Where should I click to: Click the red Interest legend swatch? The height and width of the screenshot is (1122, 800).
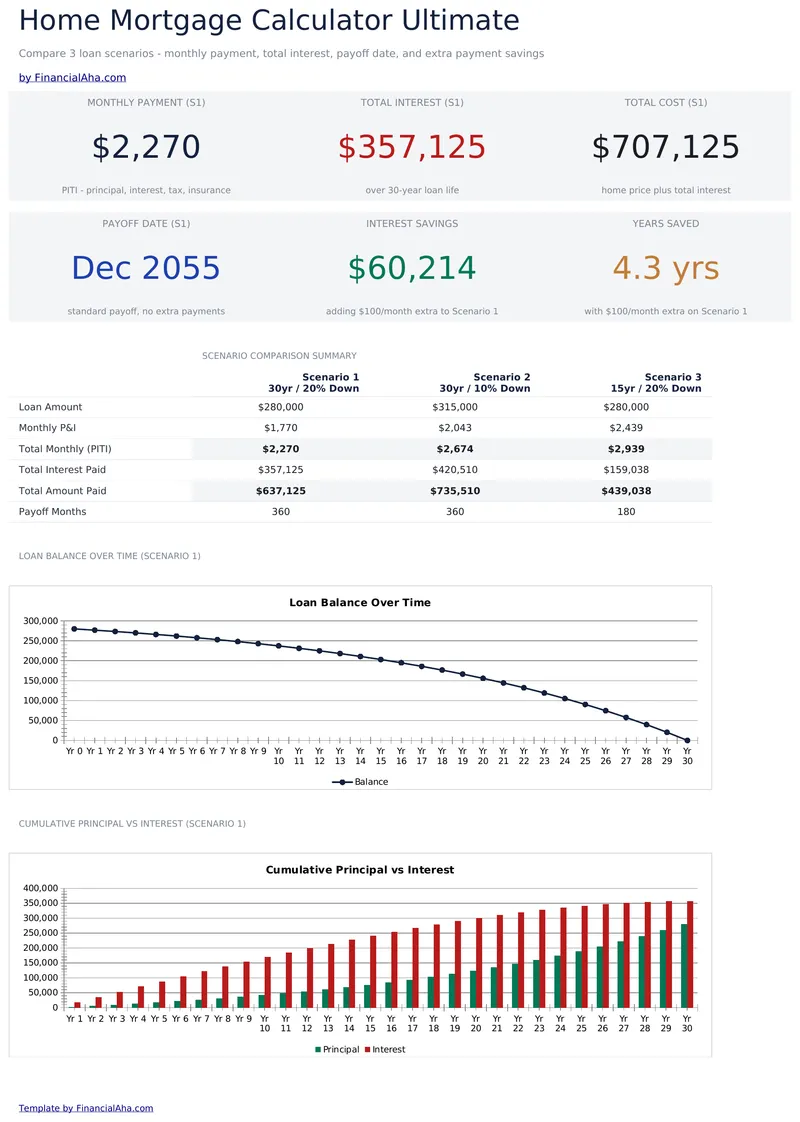click(368, 1050)
